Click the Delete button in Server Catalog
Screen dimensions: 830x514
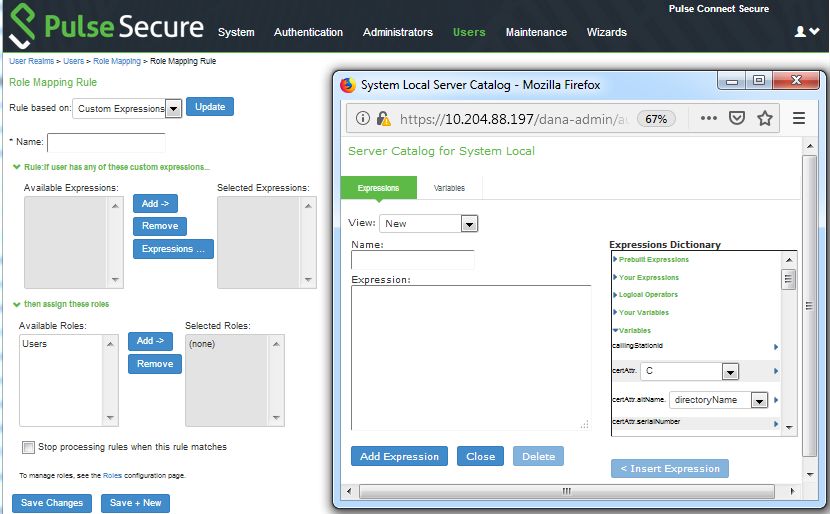click(538, 456)
